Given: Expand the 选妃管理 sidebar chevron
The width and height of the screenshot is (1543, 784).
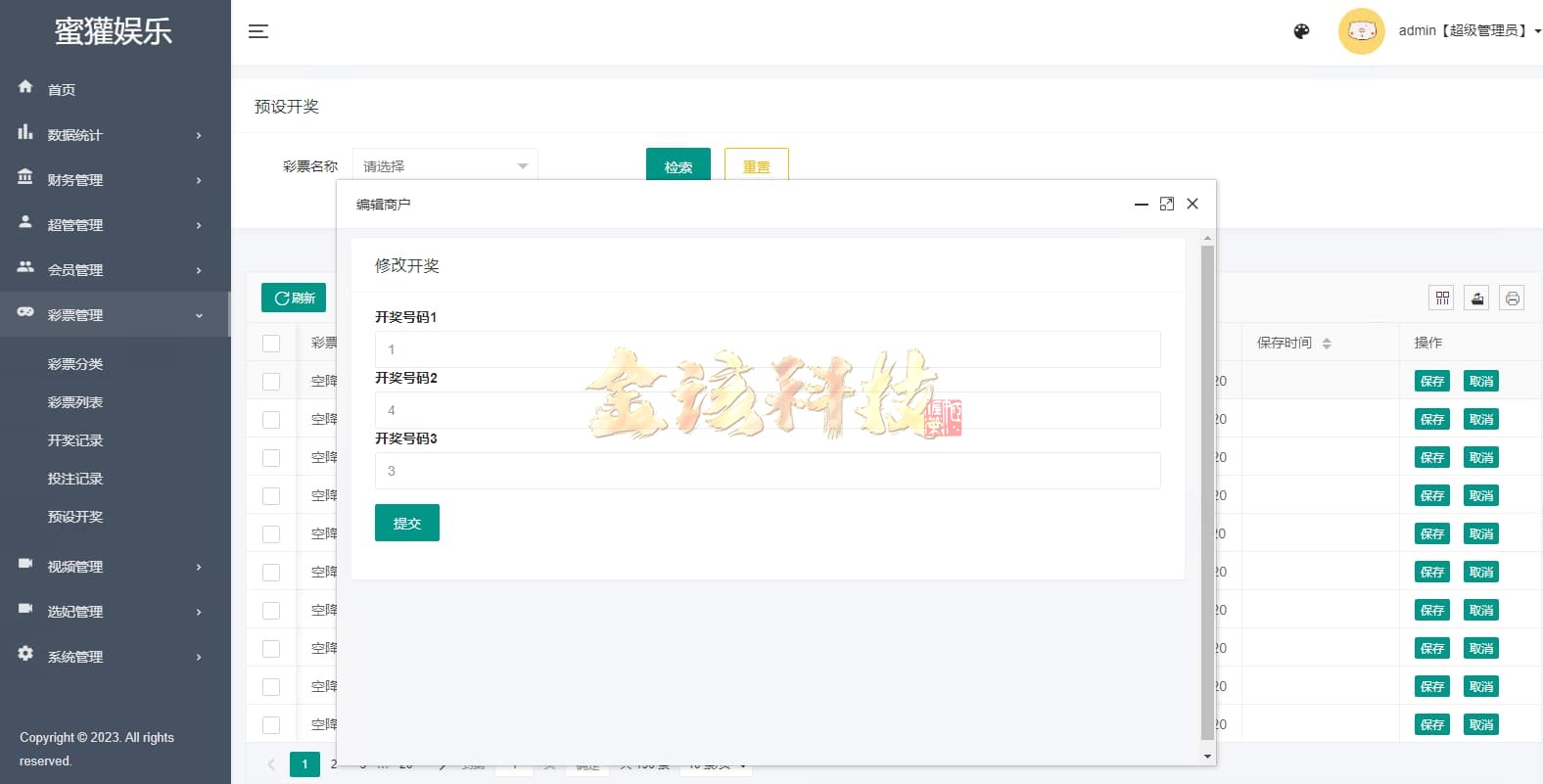Looking at the screenshot, I should click(199, 612).
